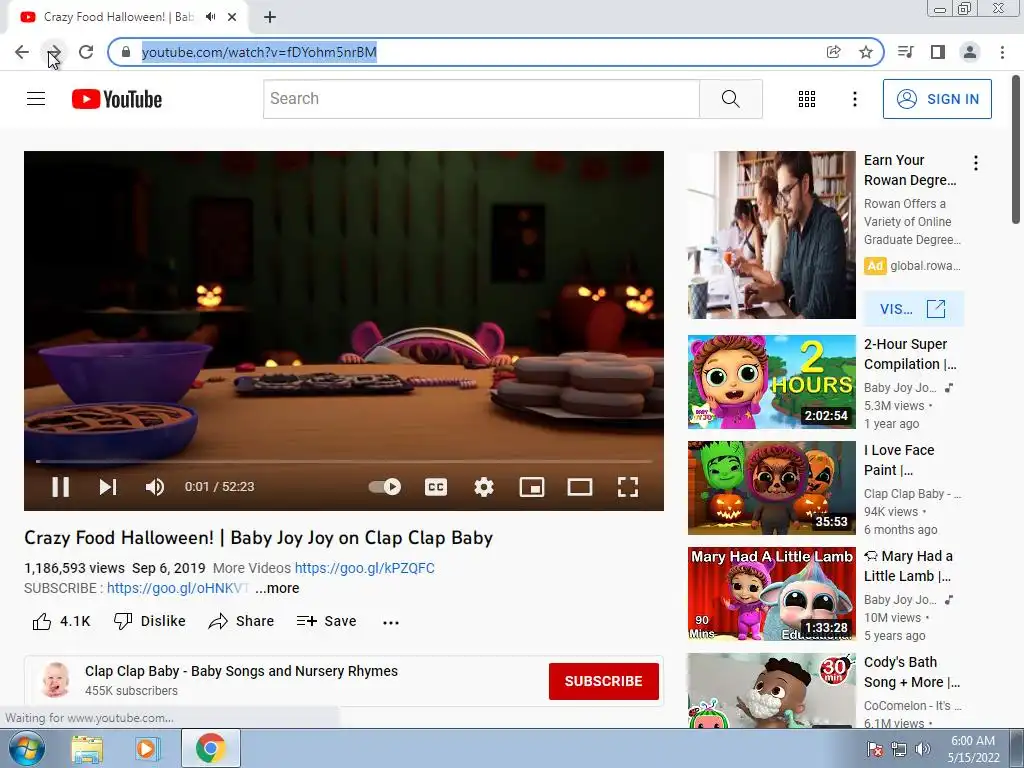Toggle theater mode
The height and width of the screenshot is (768, 1024).
[x=580, y=487]
